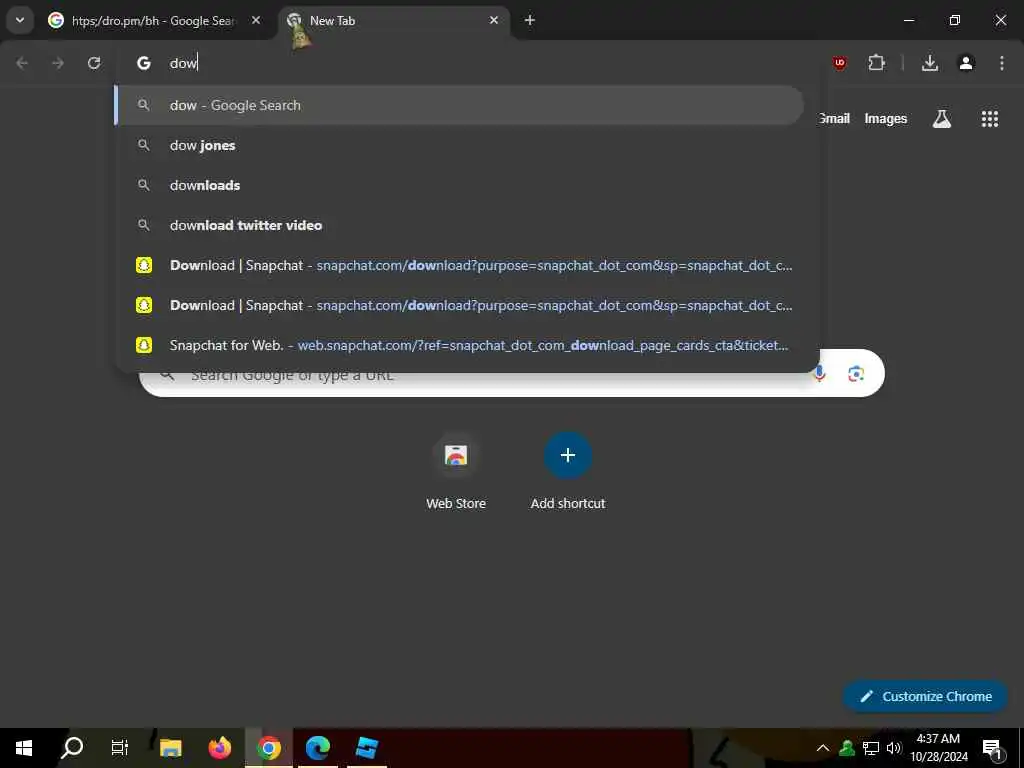Open Windows taskbar search
Screen dimensions: 1024x768
tap(72, 748)
